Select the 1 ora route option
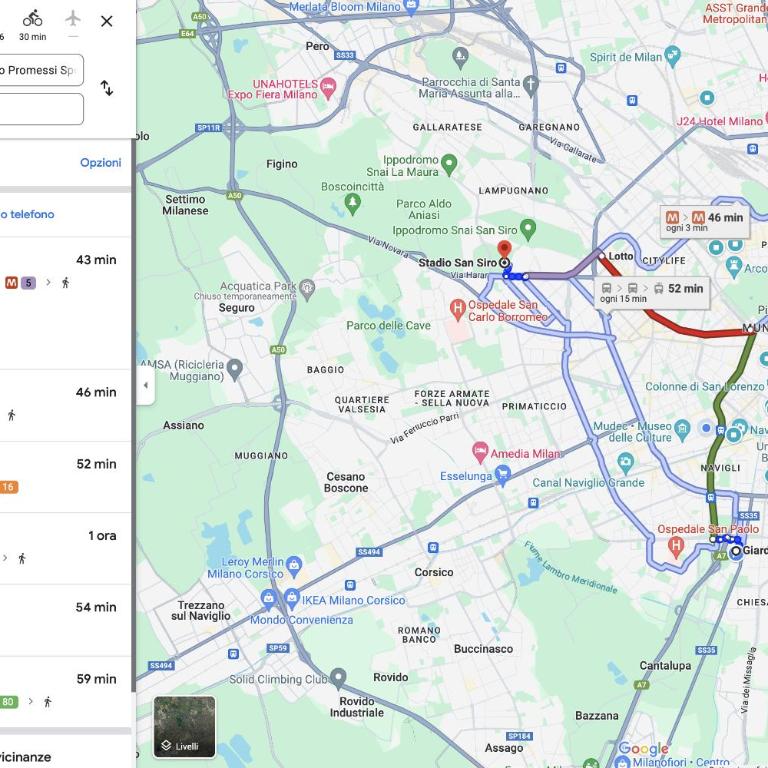This screenshot has height=768, width=768. pos(65,549)
